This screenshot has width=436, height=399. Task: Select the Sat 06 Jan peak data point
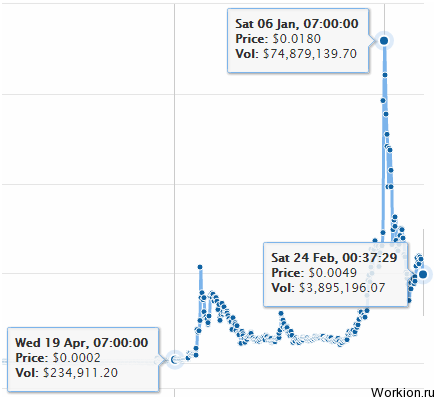coord(384,41)
